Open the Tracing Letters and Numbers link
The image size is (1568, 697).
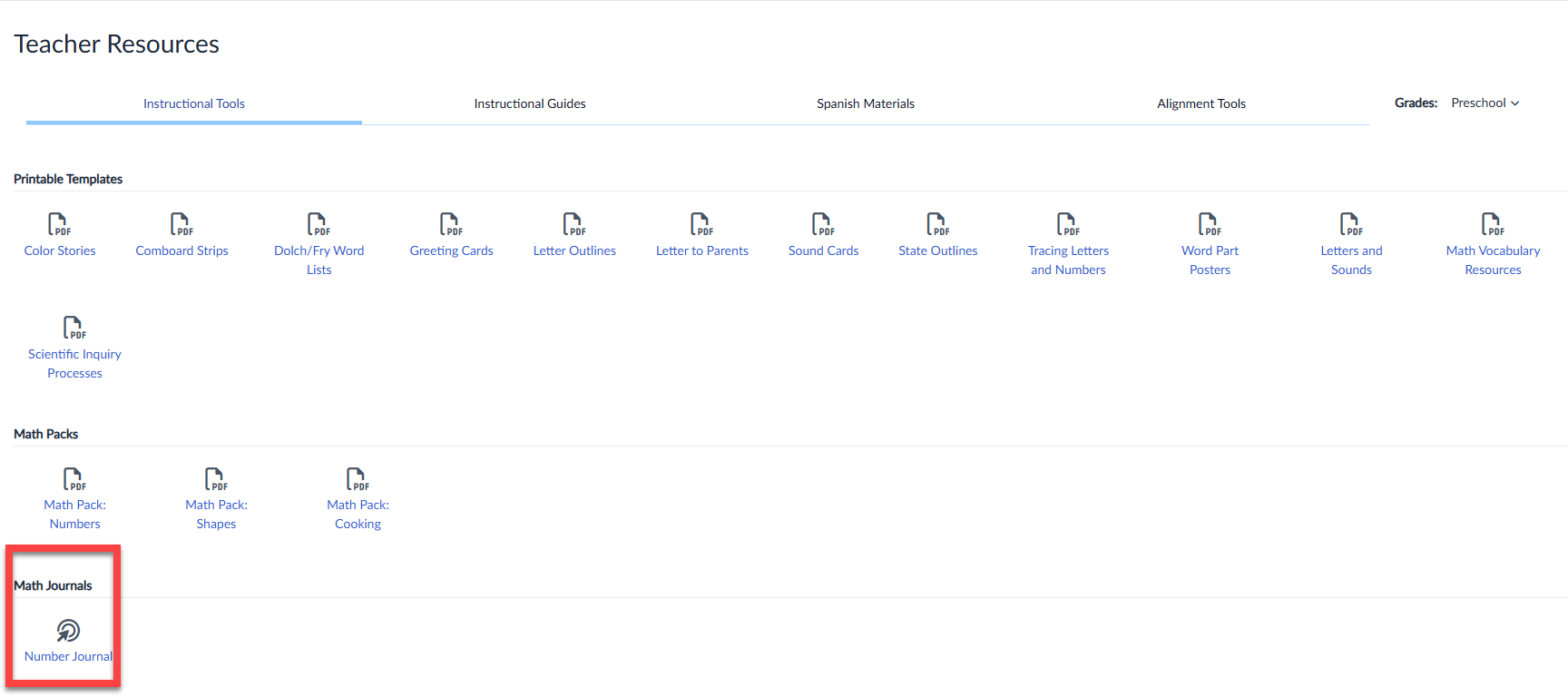(1068, 260)
